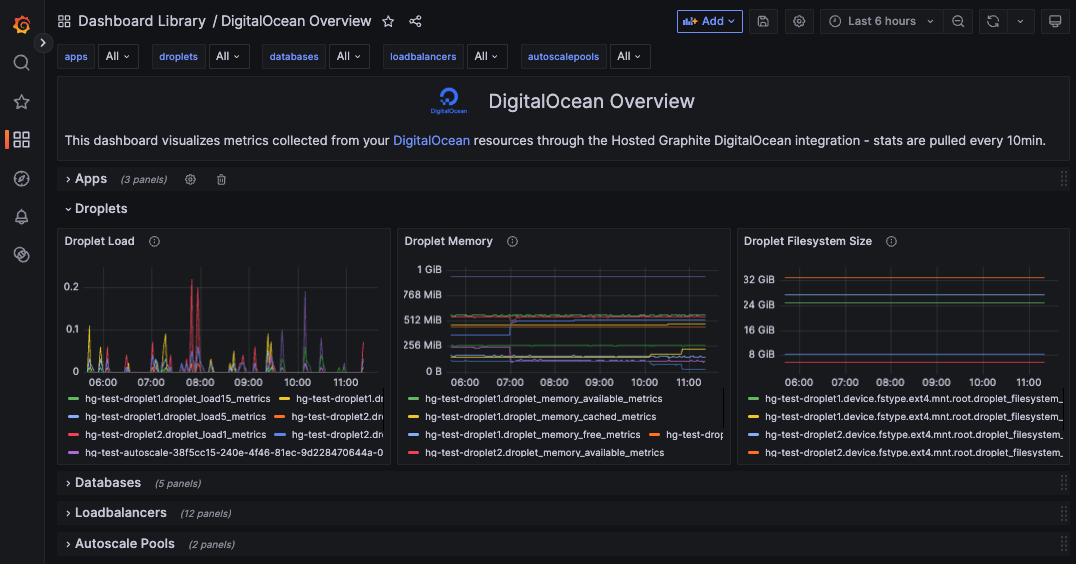1076x564 pixels.
Task: Toggle hg-test-droplet1.droplet_memory_available_metrics legend series
Action: click(x=543, y=399)
